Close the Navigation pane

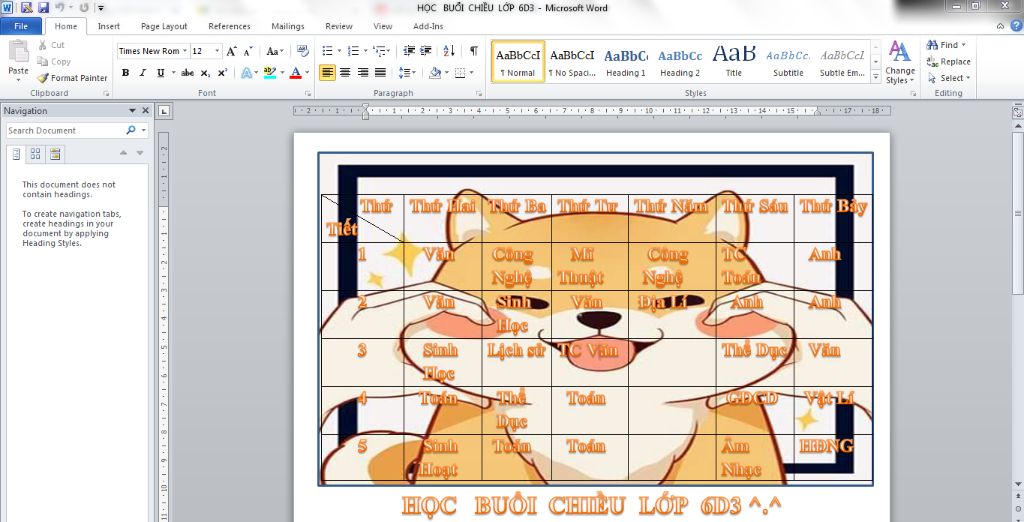tap(145, 111)
